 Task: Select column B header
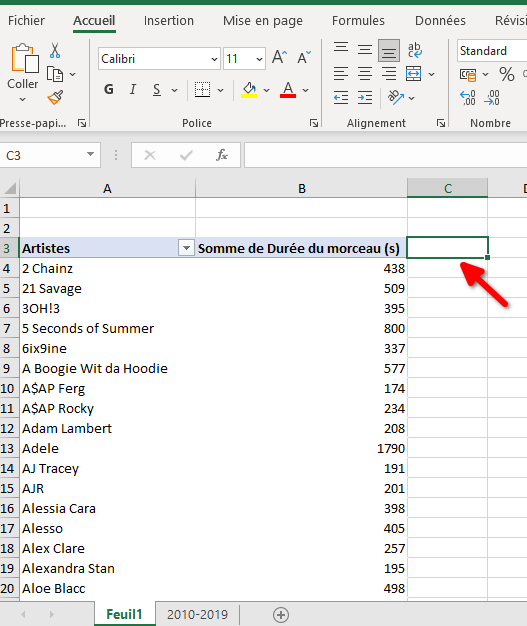301,188
